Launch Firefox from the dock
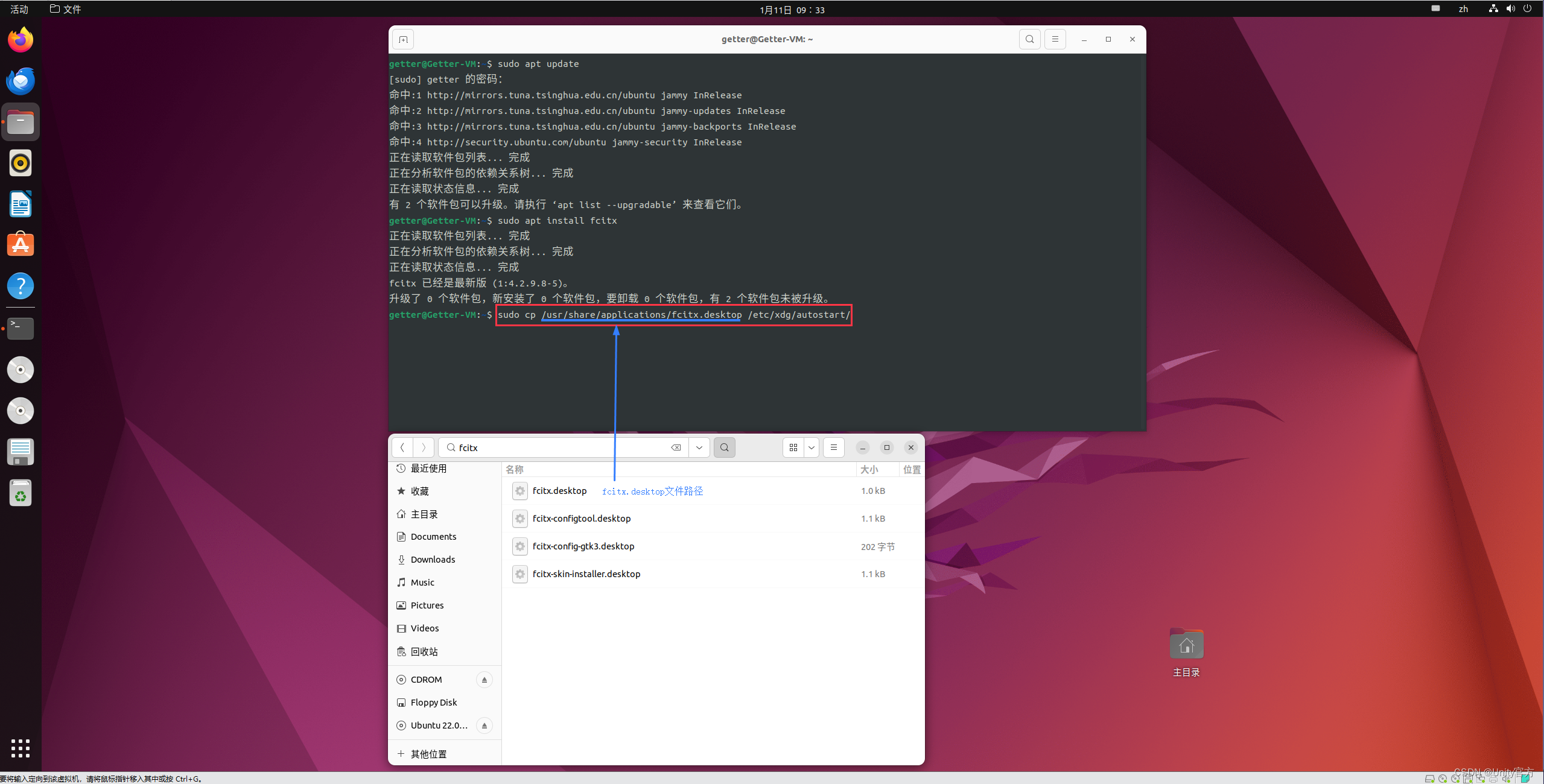 pyautogui.click(x=21, y=40)
